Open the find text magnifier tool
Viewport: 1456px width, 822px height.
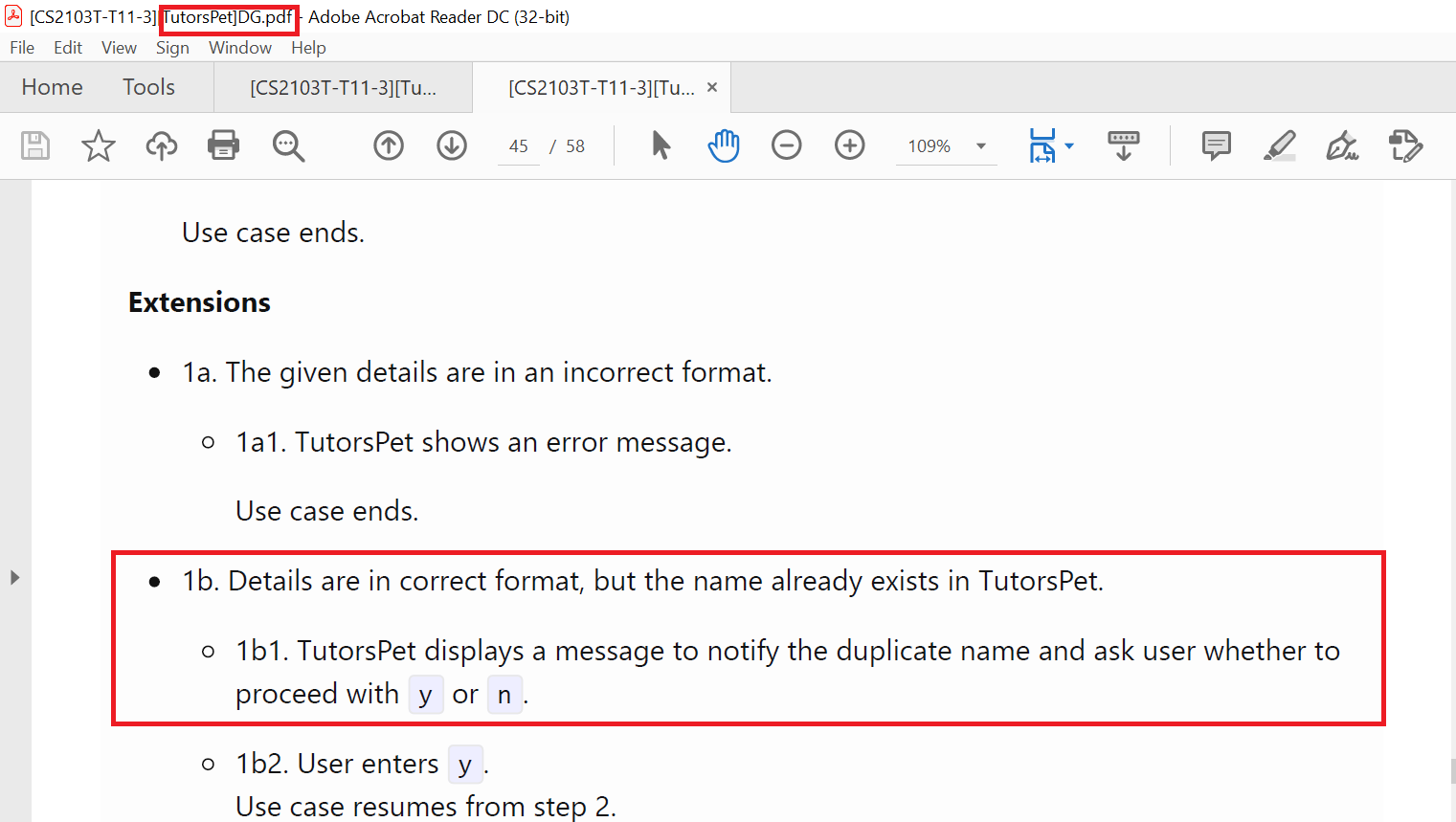pos(288,145)
